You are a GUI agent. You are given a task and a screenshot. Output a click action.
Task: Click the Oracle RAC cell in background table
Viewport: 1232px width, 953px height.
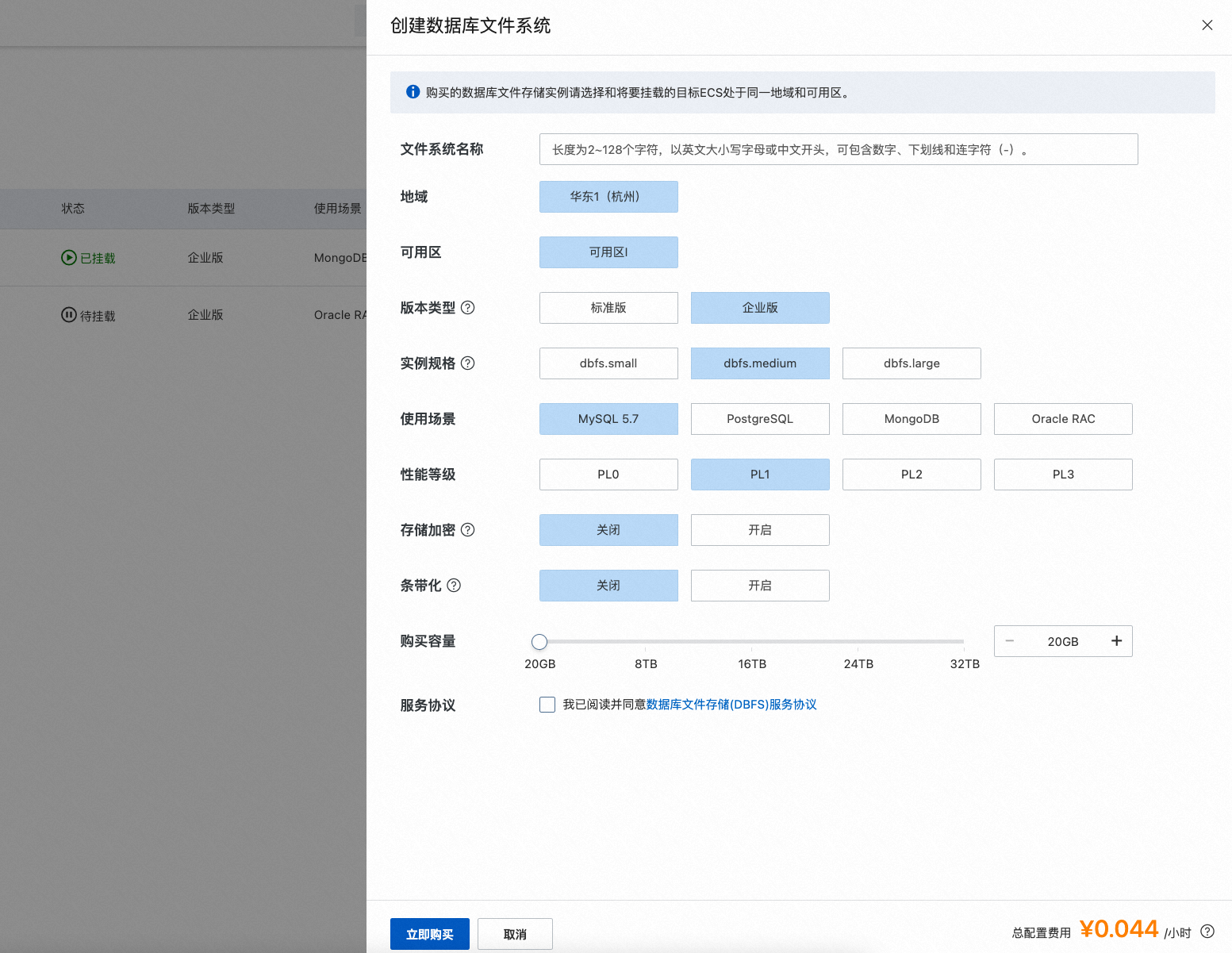(x=340, y=315)
